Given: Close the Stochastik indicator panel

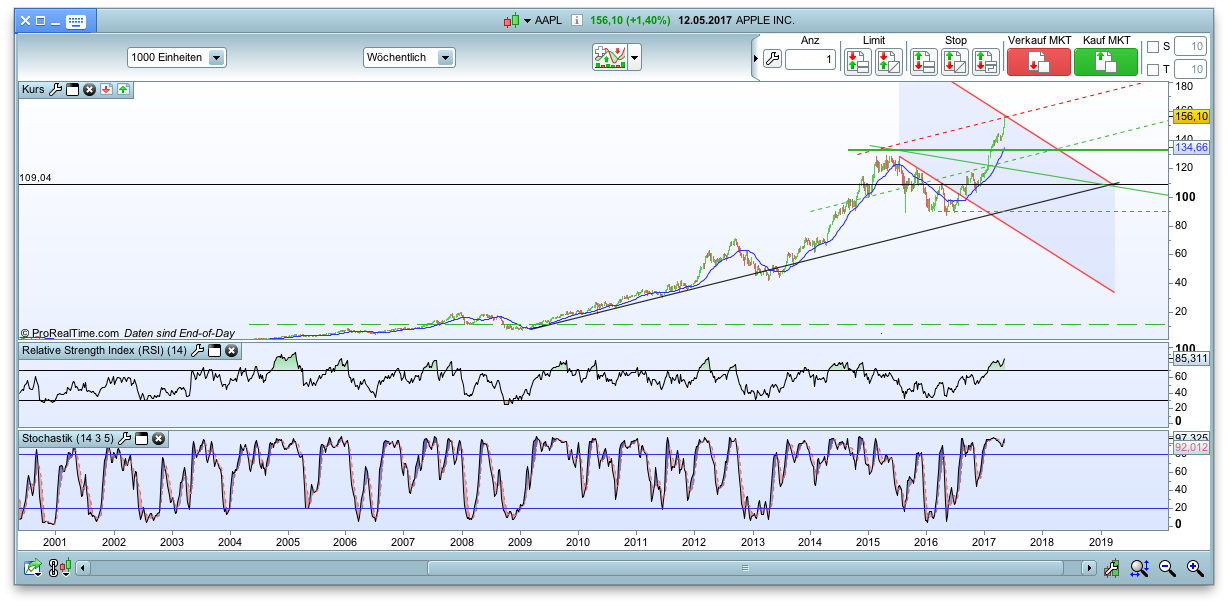Looking at the screenshot, I should (158, 438).
